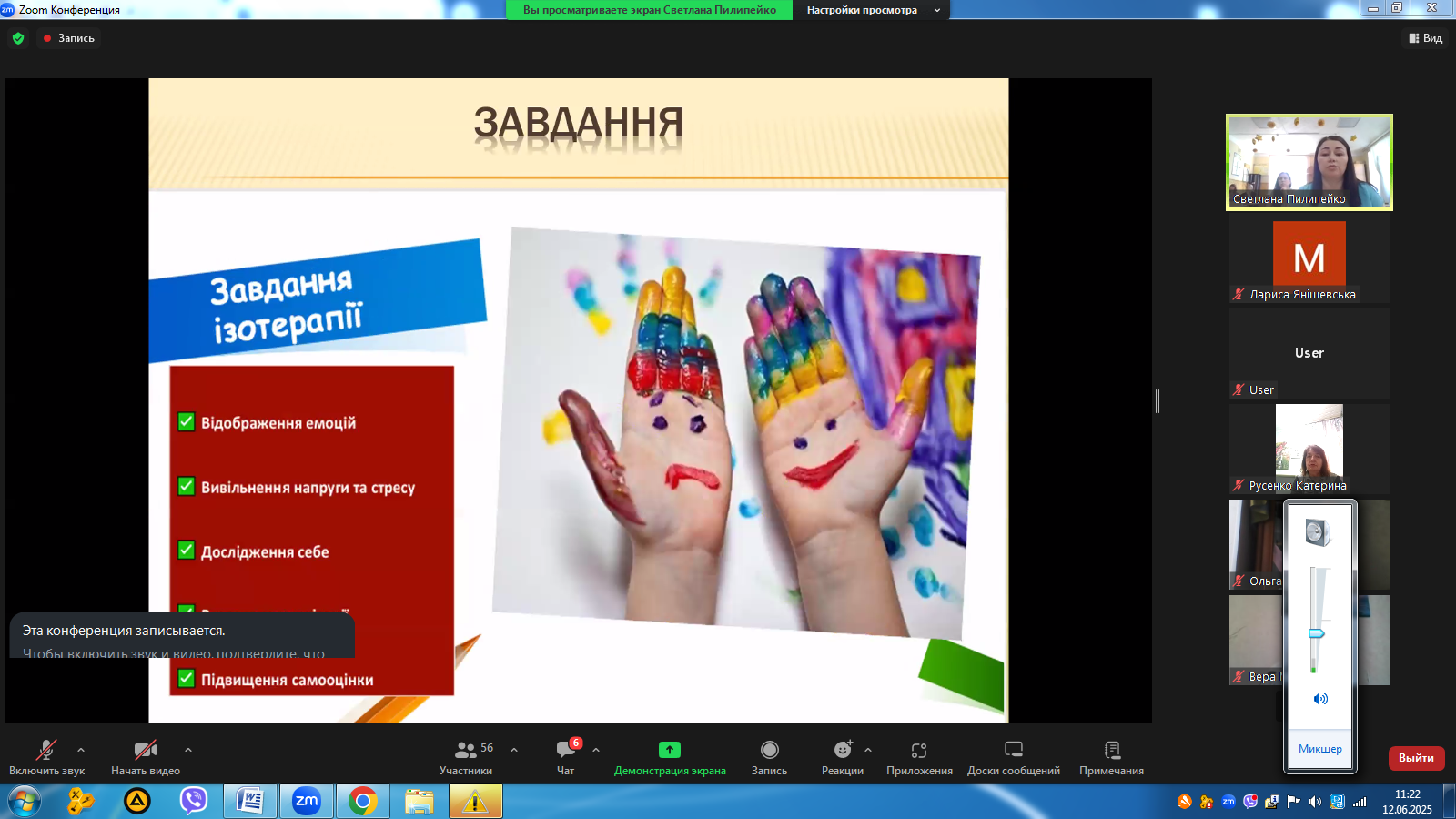Click the speaker device icon in volume popup
Viewport: 1456px width, 819px height.
pos(1318,532)
